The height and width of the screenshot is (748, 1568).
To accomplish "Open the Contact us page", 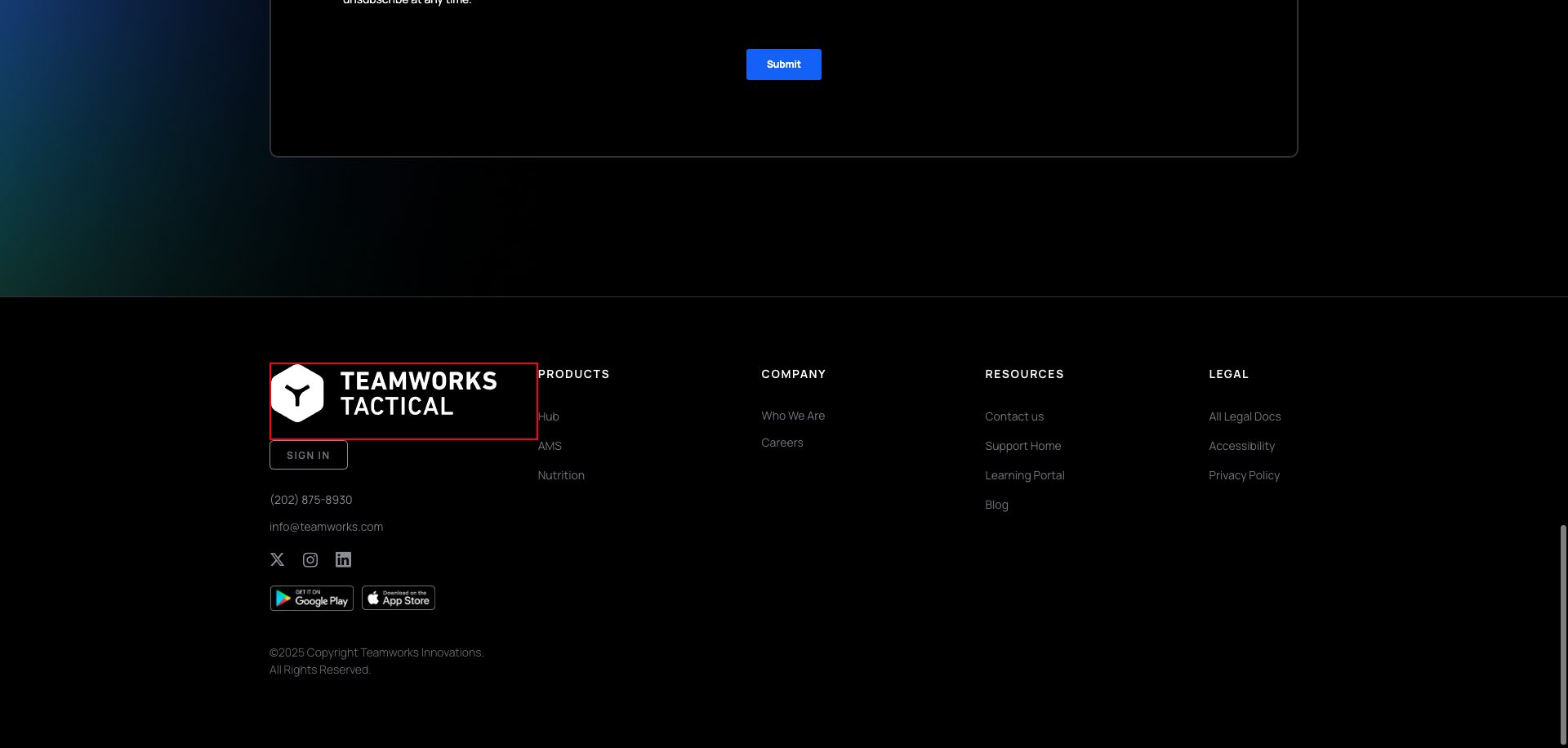I will (1014, 416).
